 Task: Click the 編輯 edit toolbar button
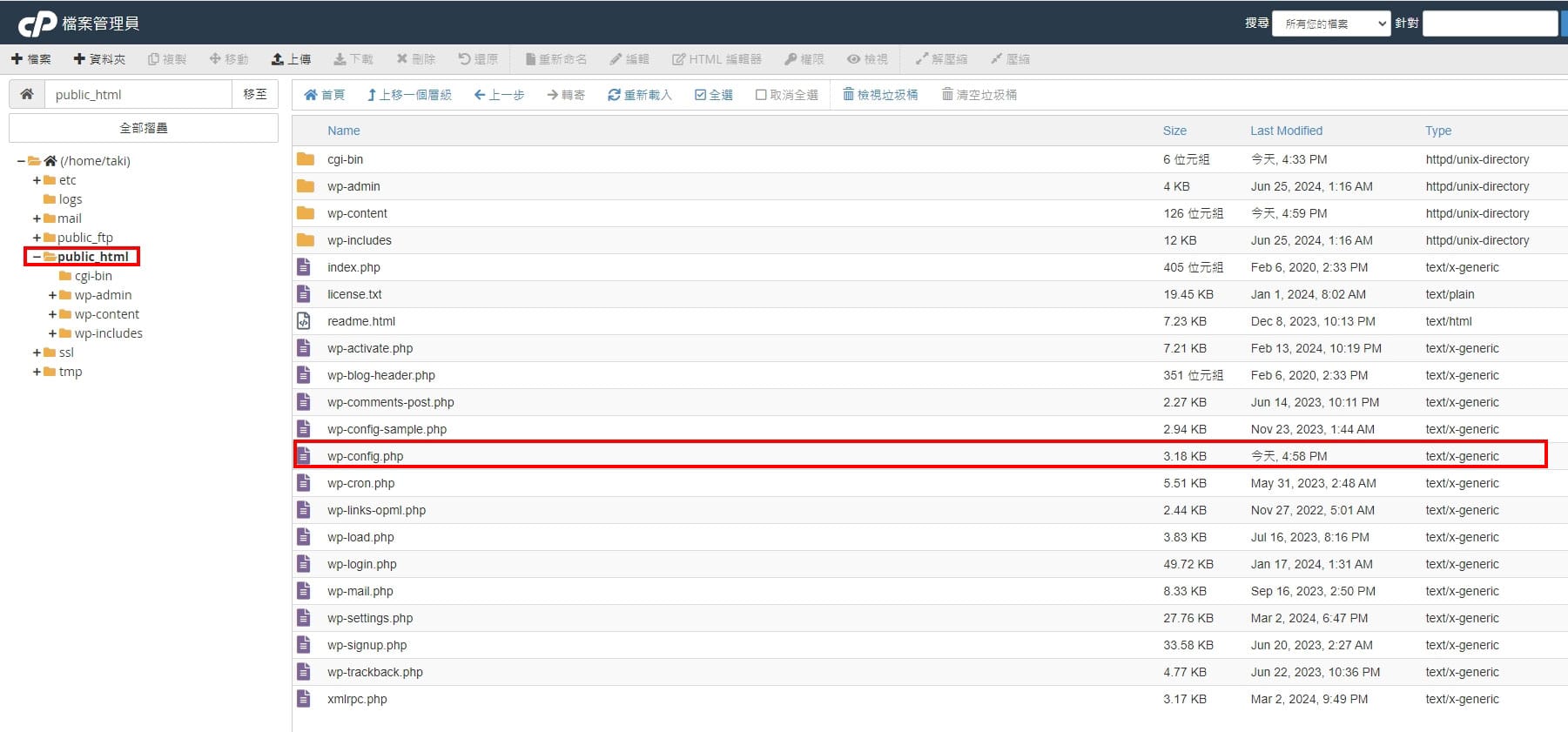pyautogui.click(x=629, y=59)
